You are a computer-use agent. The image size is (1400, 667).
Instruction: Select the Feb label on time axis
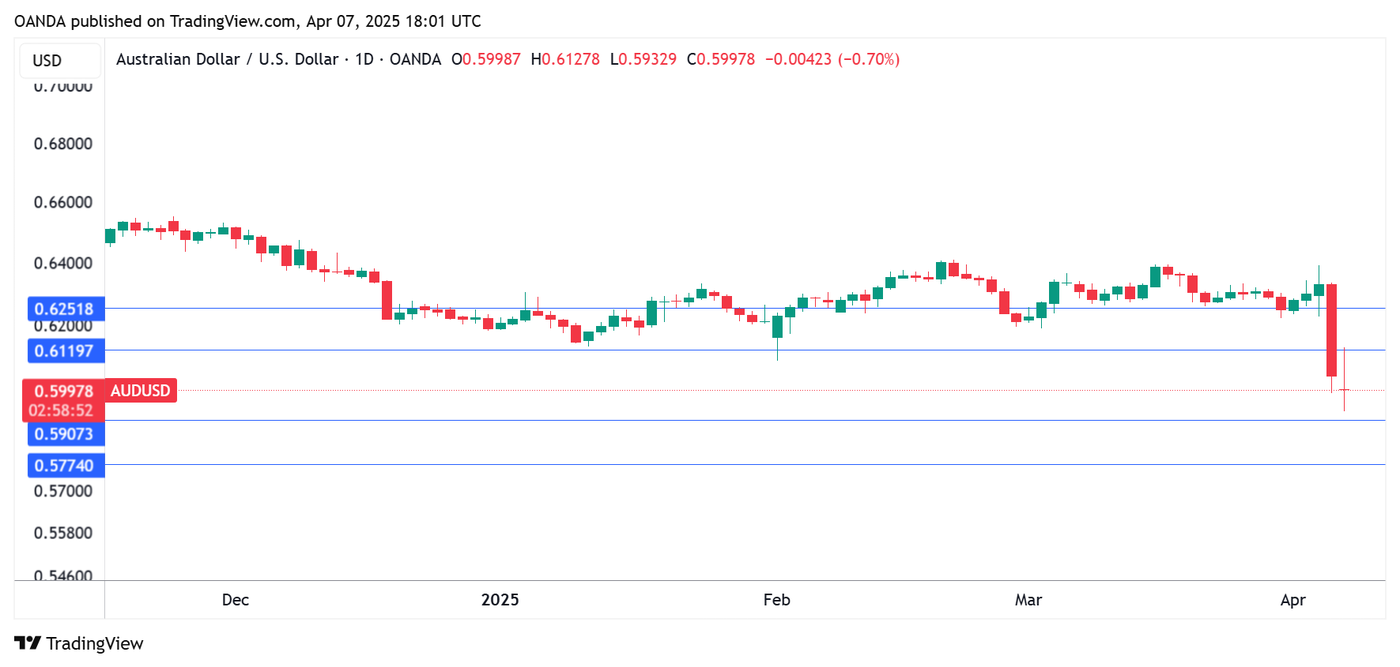776,600
